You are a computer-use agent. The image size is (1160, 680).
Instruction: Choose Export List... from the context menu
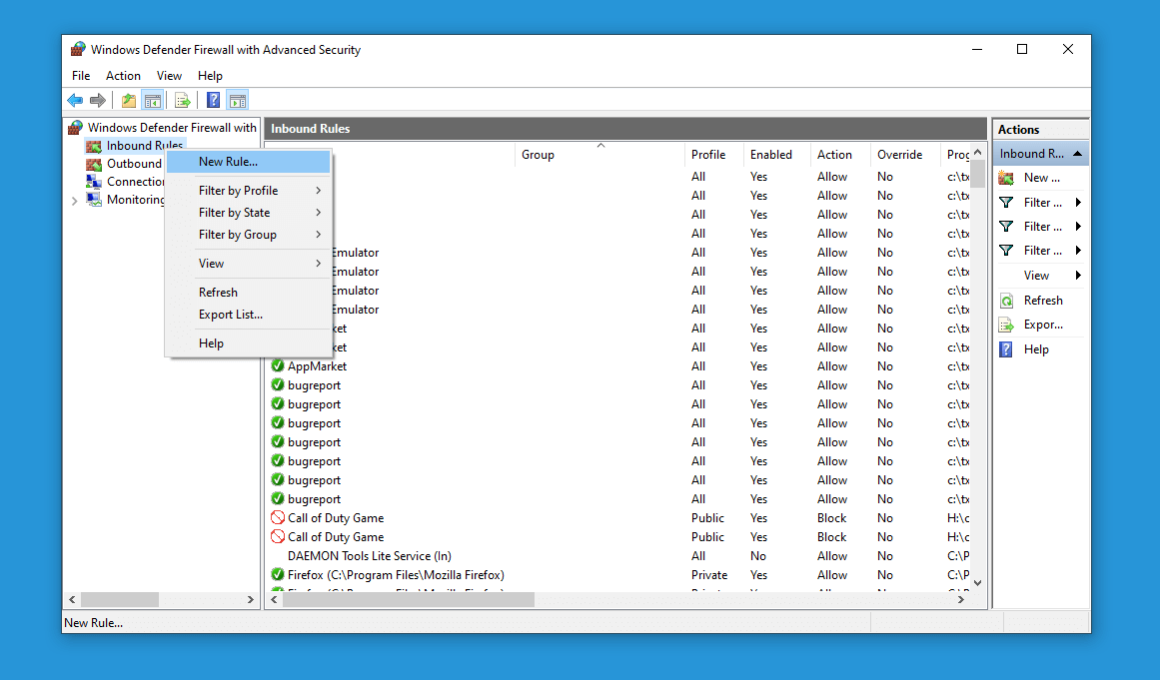point(249,314)
